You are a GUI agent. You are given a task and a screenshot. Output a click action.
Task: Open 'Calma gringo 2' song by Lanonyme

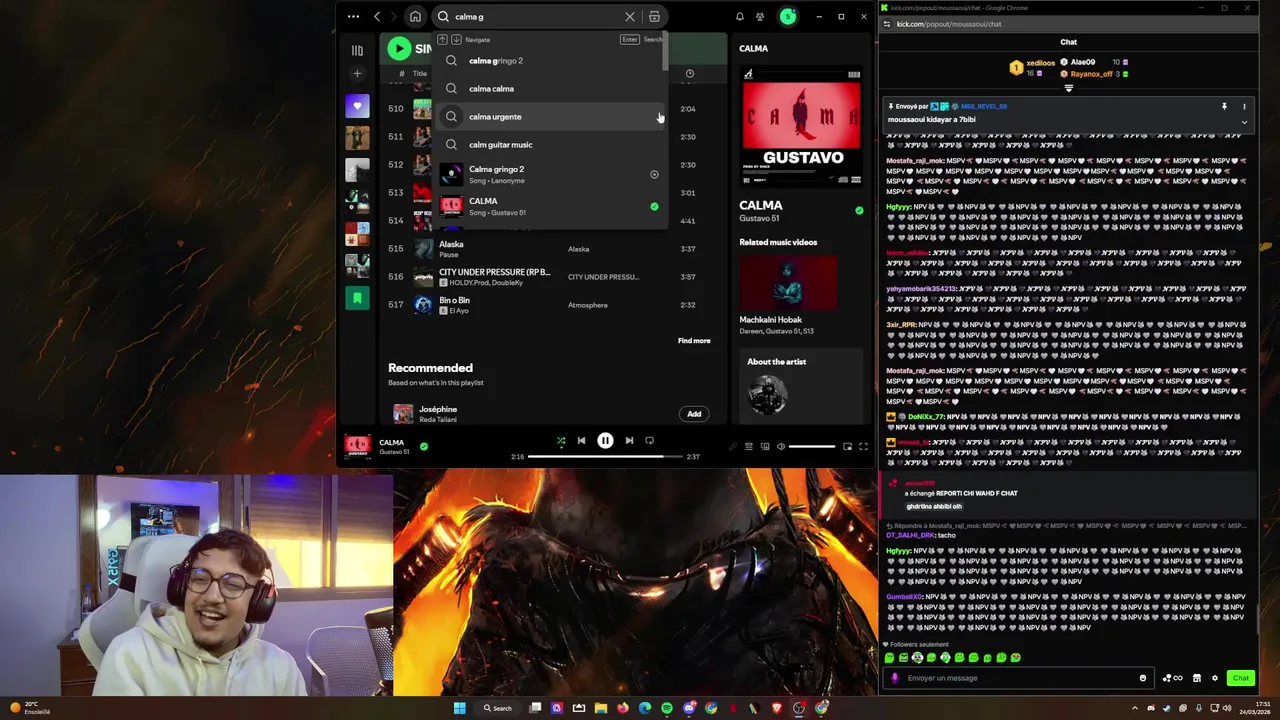click(550, 174)
